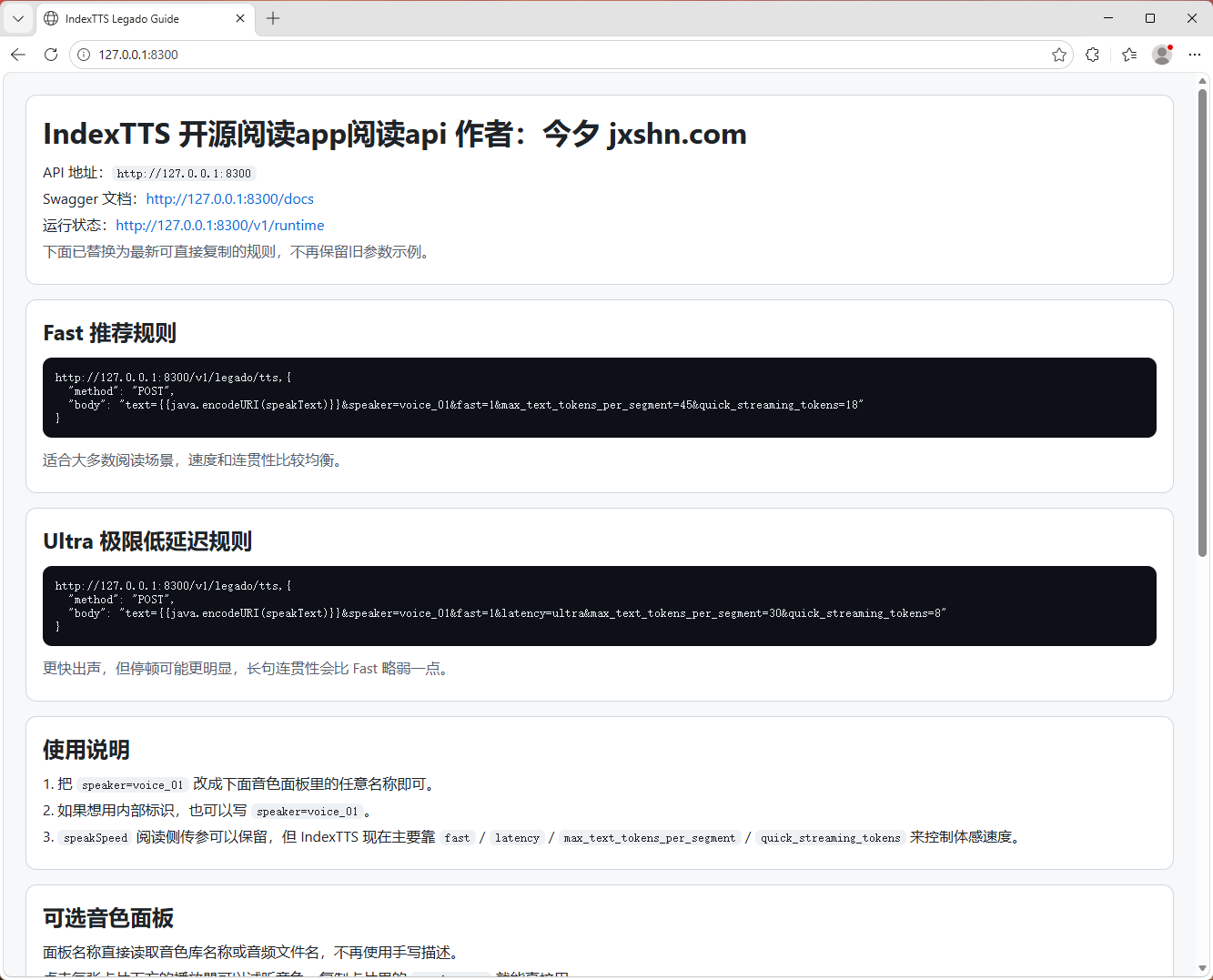The width and height of the screenshot is (1213, 980).
Task: Click speaker=voice_01 tag in step 1
Action: [x=133, y=784]
